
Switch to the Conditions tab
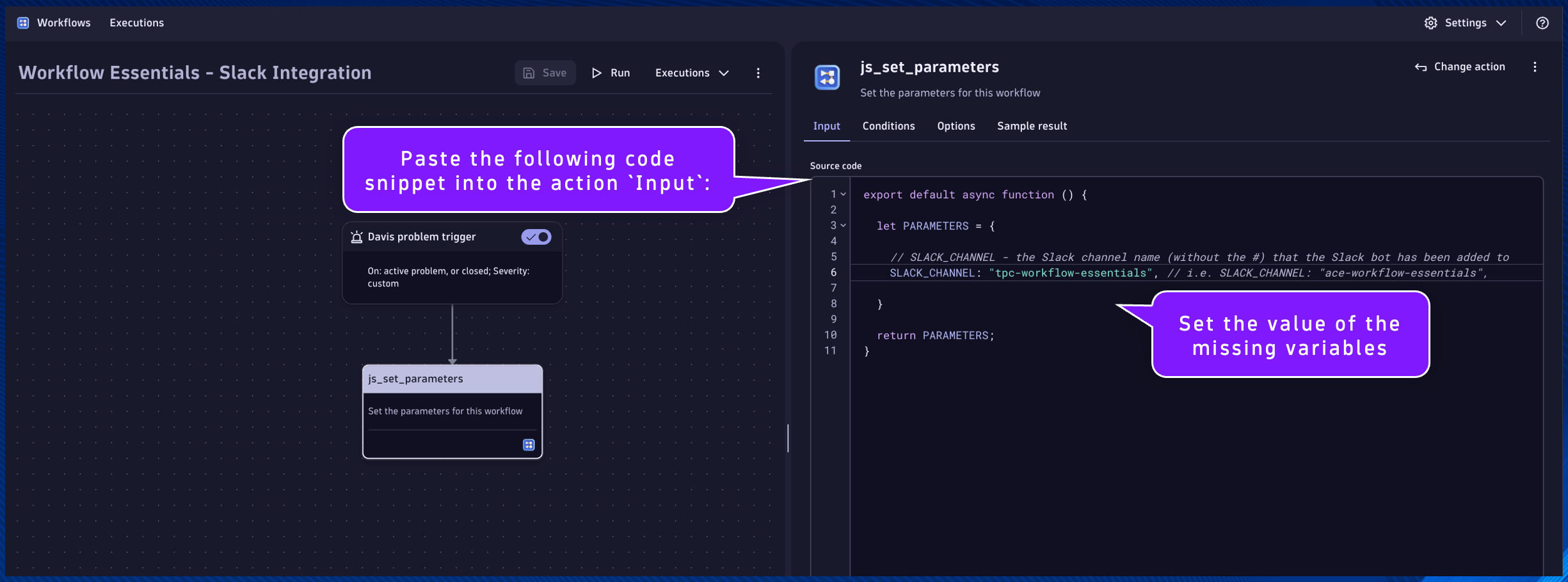pos(888,127)
